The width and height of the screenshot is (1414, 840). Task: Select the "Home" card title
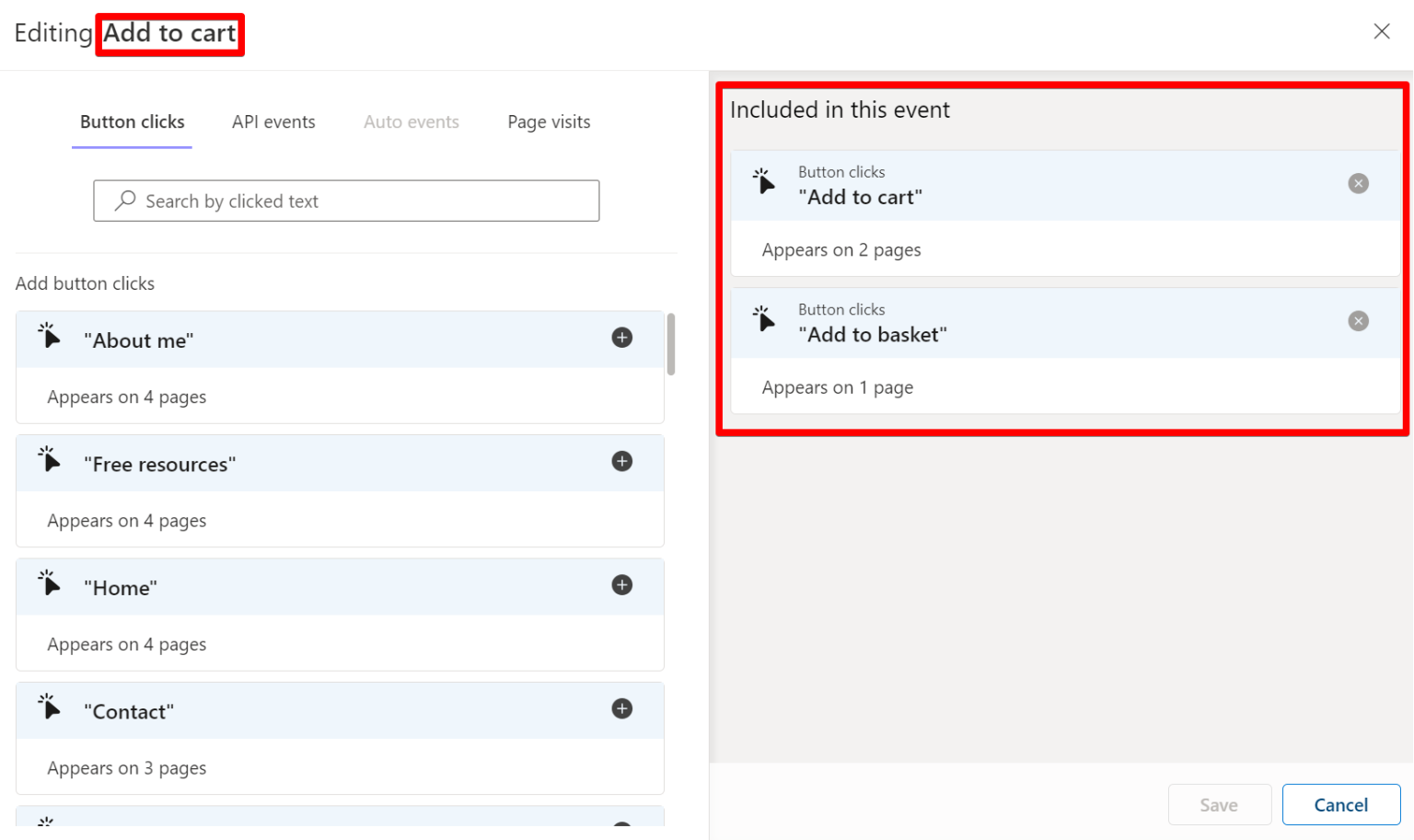[121, 588]
